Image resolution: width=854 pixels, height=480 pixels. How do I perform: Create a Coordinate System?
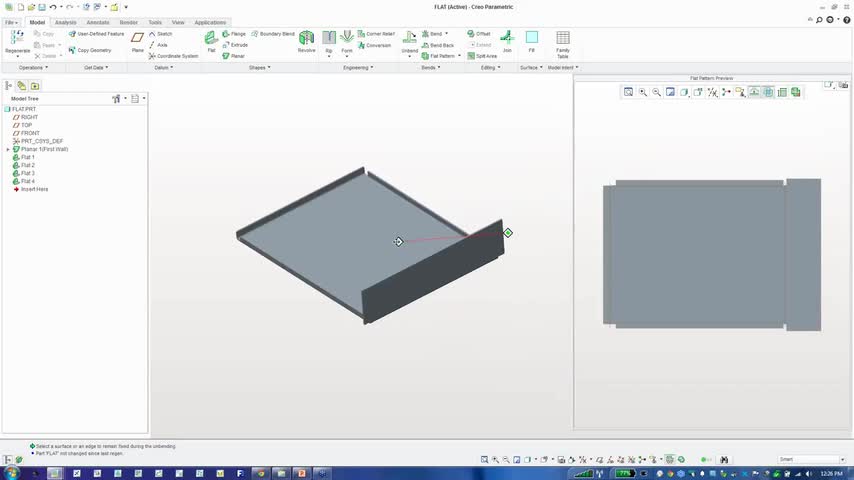tap(173, 56)
